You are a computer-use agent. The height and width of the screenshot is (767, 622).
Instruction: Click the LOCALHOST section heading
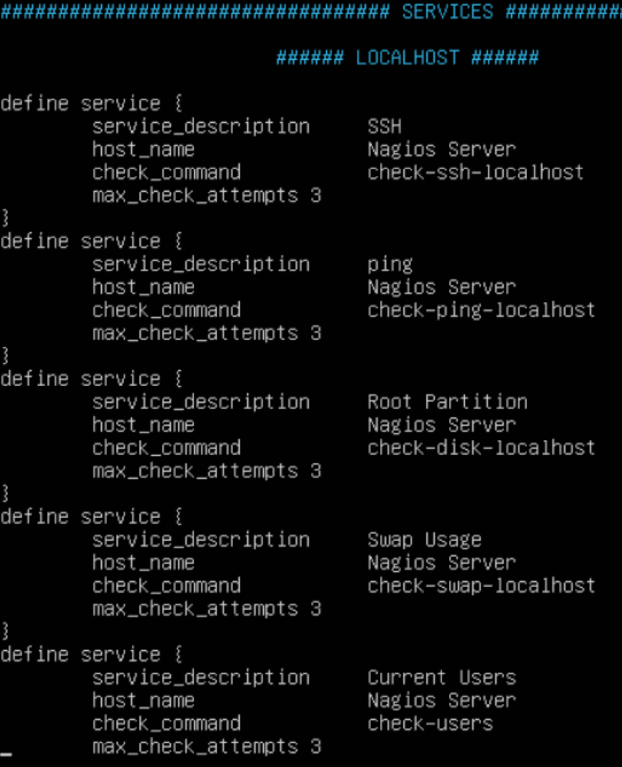[x=407, y=58]
